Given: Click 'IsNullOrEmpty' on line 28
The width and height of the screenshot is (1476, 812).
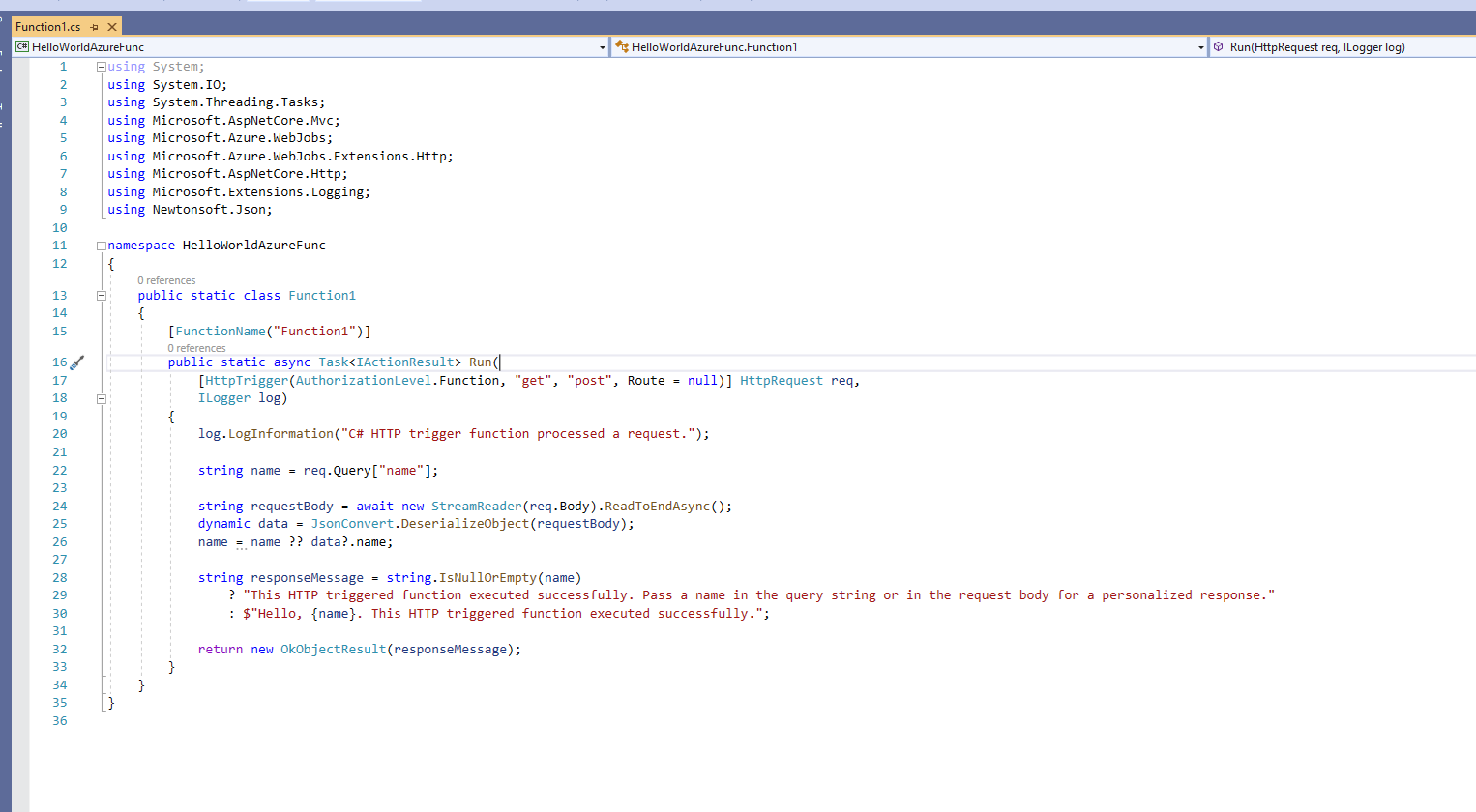Looking at the screenshot, I should [x=487, y=578].
